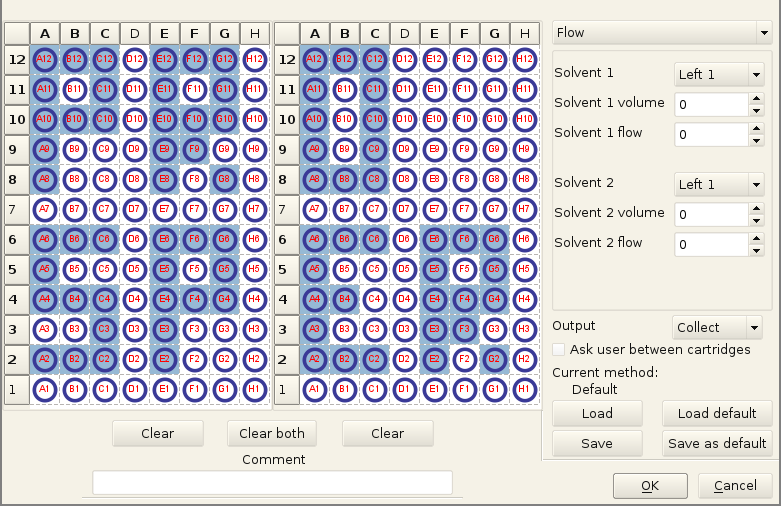Increase Solvent 1 flow with up arrow
Screen dimensions: 781x506
pos(756,128)
